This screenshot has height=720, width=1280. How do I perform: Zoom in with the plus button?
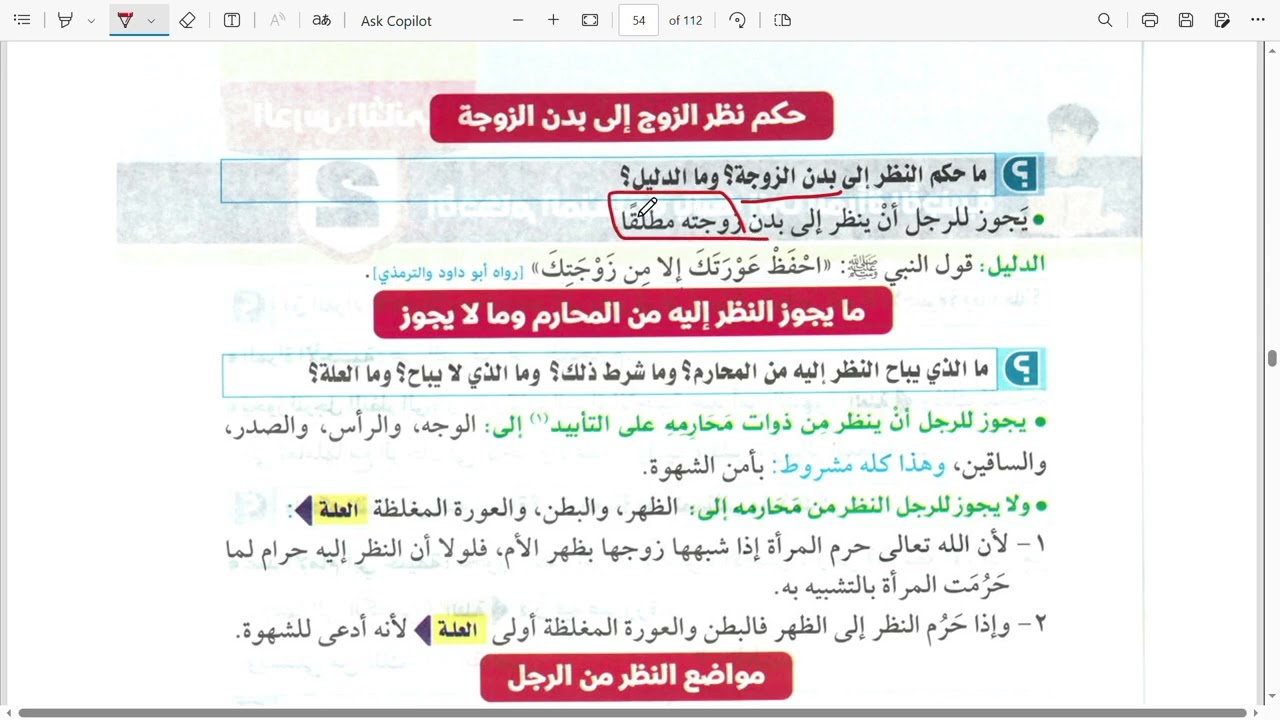coord(553,20)
